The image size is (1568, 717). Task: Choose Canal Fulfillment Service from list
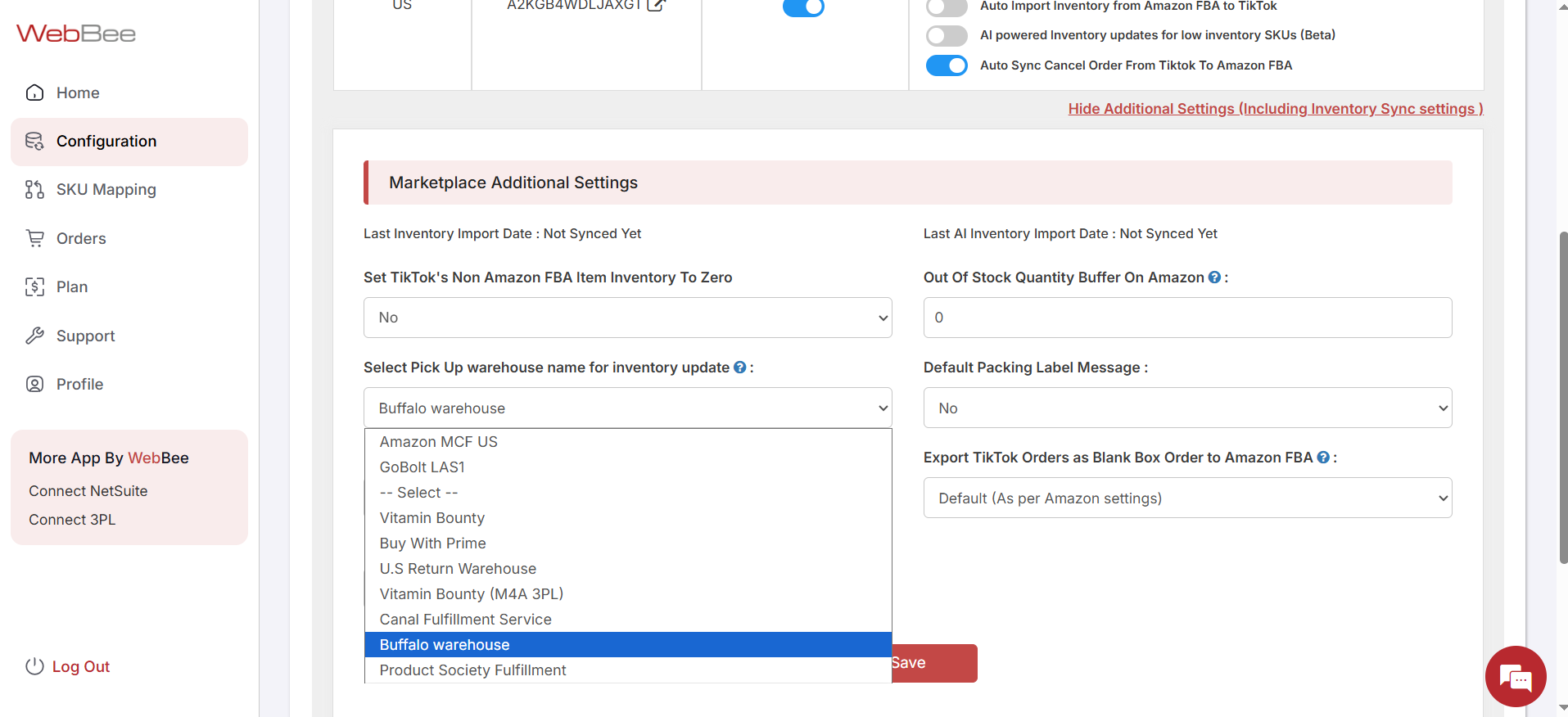(466, 620)
